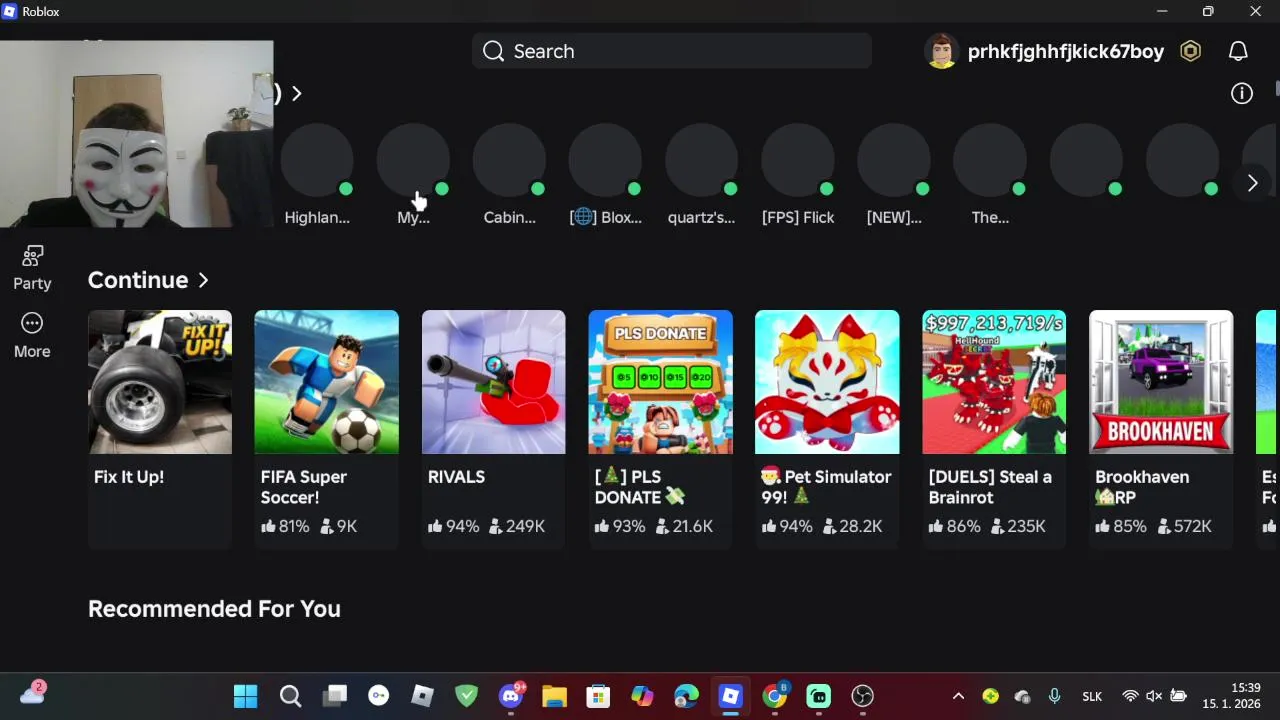This screenshot has width=1280, height=720.
Task: Focus the Search input field
Action: (672, 51)
